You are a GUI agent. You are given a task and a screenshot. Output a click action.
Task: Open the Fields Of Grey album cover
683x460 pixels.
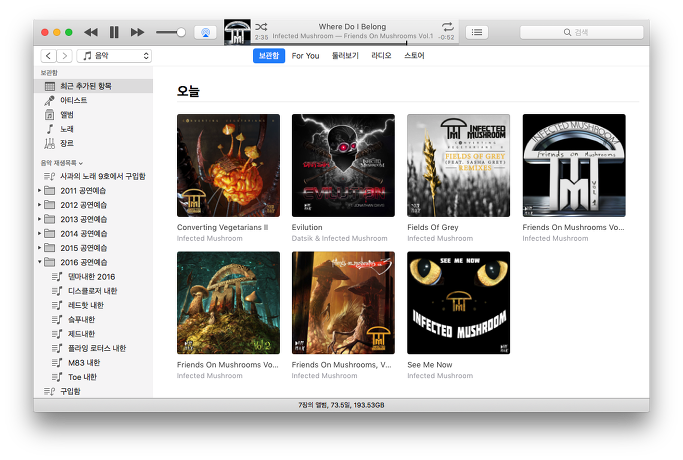coord(459,166)
